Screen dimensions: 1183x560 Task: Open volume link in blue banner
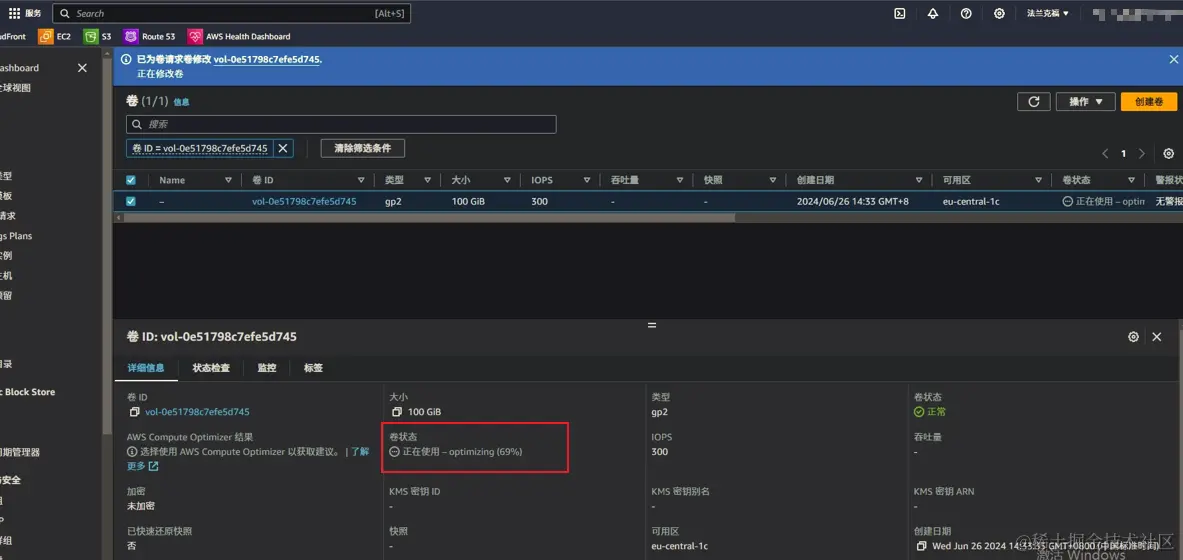click(x=267, y=59)
